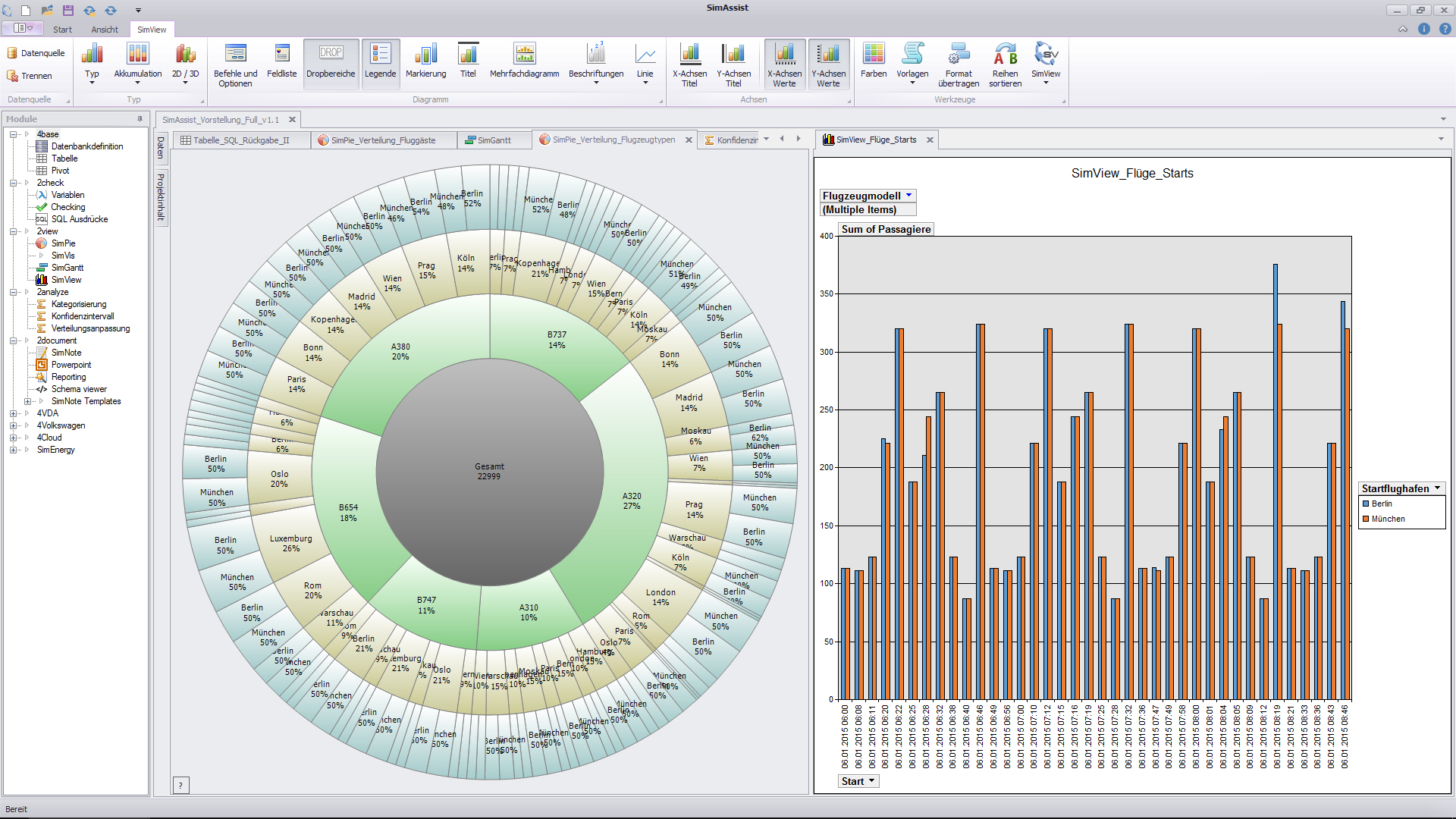The image size is (1456, 819).
Task: Toggle X-Achsen Werte display
Action: coord(784,55)
